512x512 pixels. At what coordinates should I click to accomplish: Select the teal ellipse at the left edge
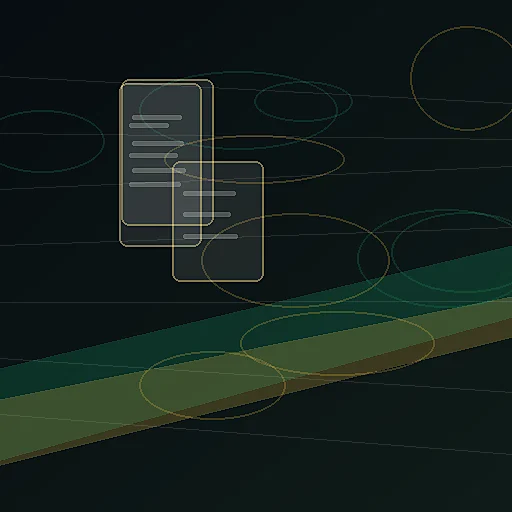click(50, 141)
